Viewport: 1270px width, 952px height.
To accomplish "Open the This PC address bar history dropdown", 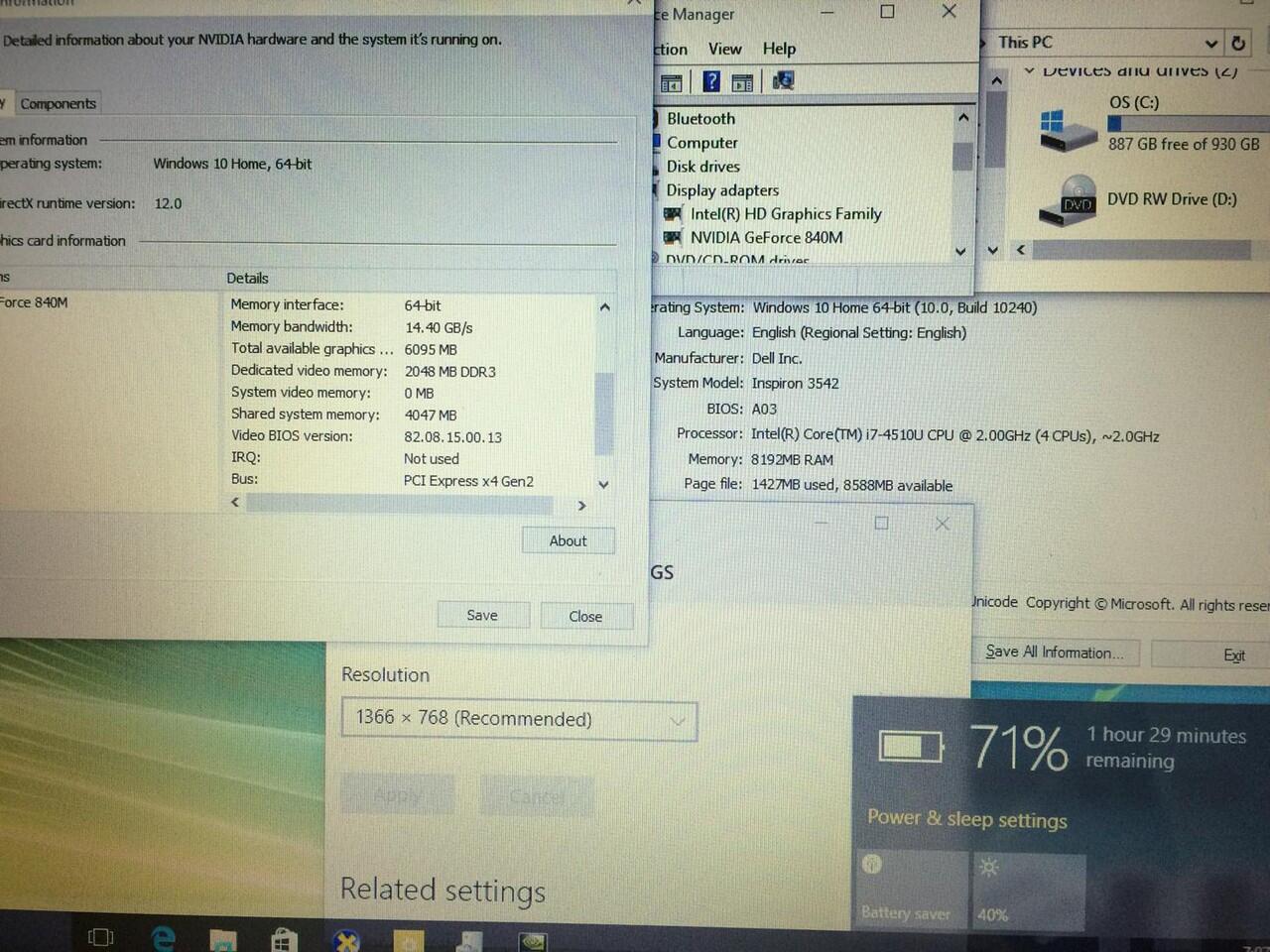I will (1210, 44).
